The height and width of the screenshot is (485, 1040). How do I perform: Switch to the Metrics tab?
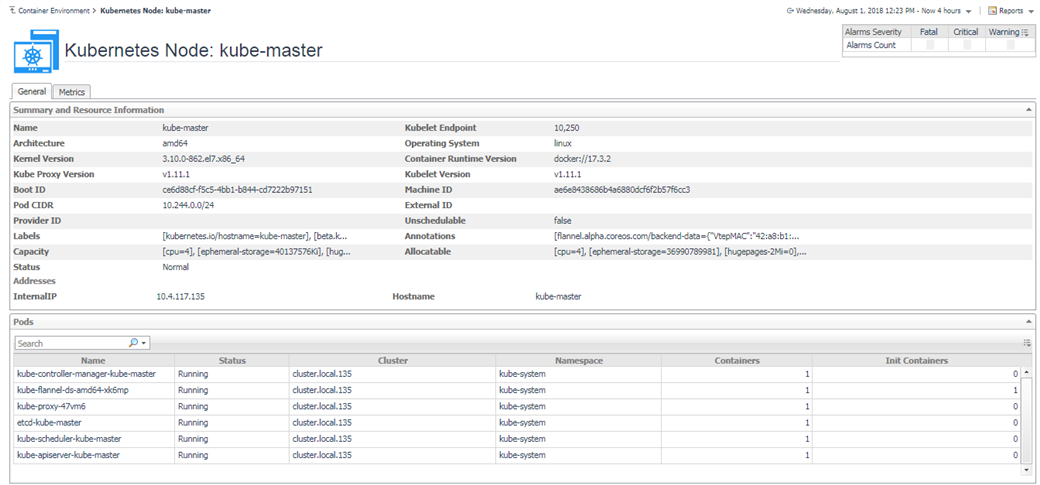click(x=72, y=92)
